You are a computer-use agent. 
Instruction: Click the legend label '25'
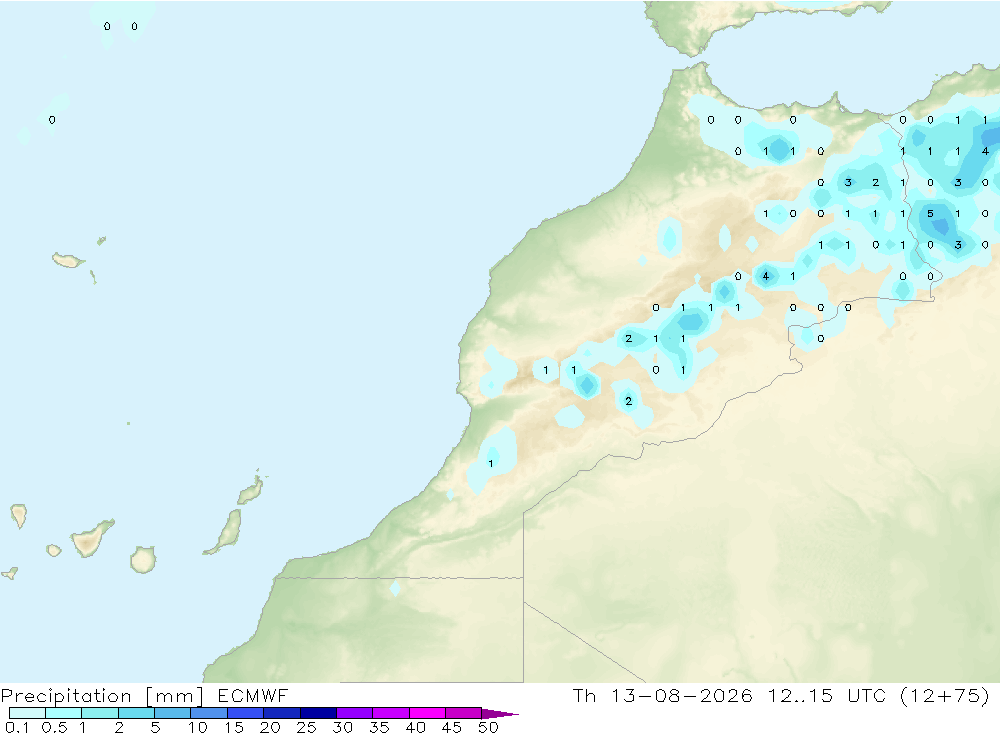306,727
